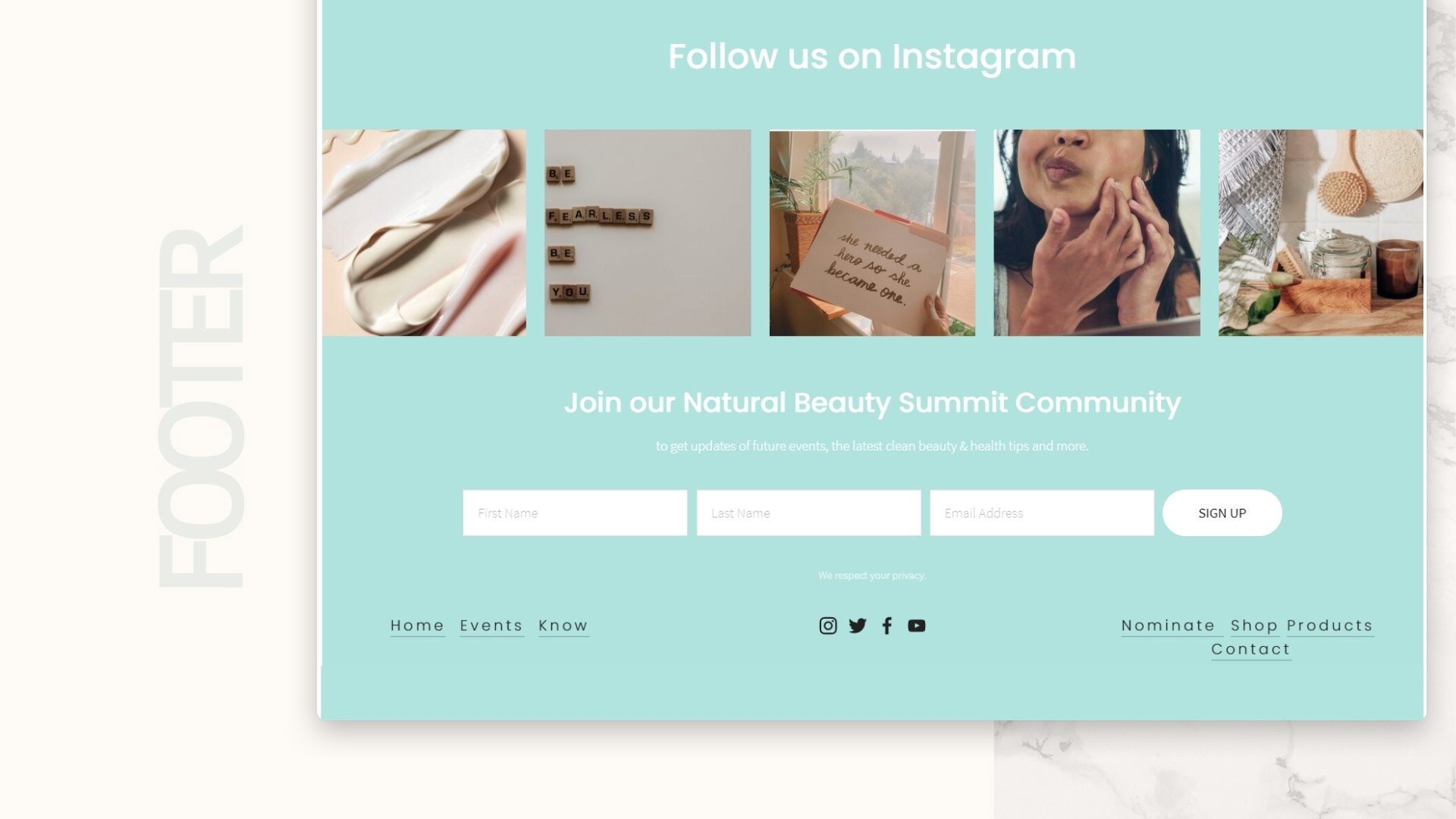The image size is (1456, 819).
Task: Open the Instagram social icon
Action: click(x=828, y=626)
